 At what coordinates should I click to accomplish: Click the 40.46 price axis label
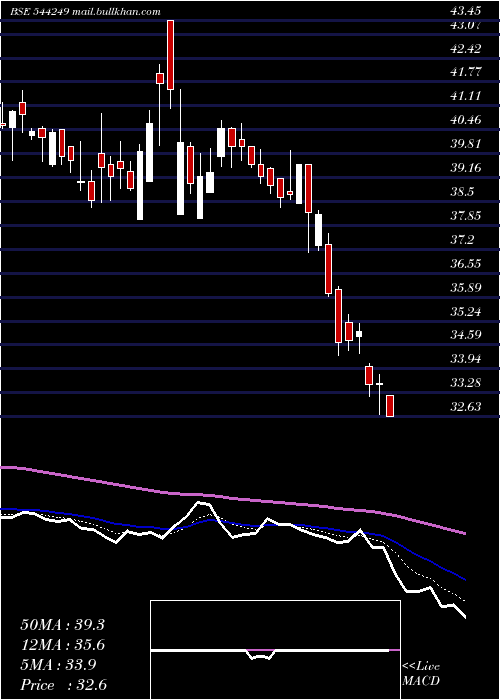466,120
